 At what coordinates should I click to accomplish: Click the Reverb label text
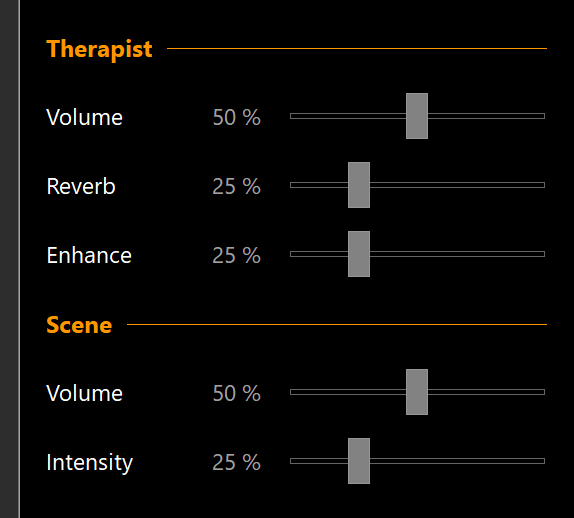[x=81, y=186]
